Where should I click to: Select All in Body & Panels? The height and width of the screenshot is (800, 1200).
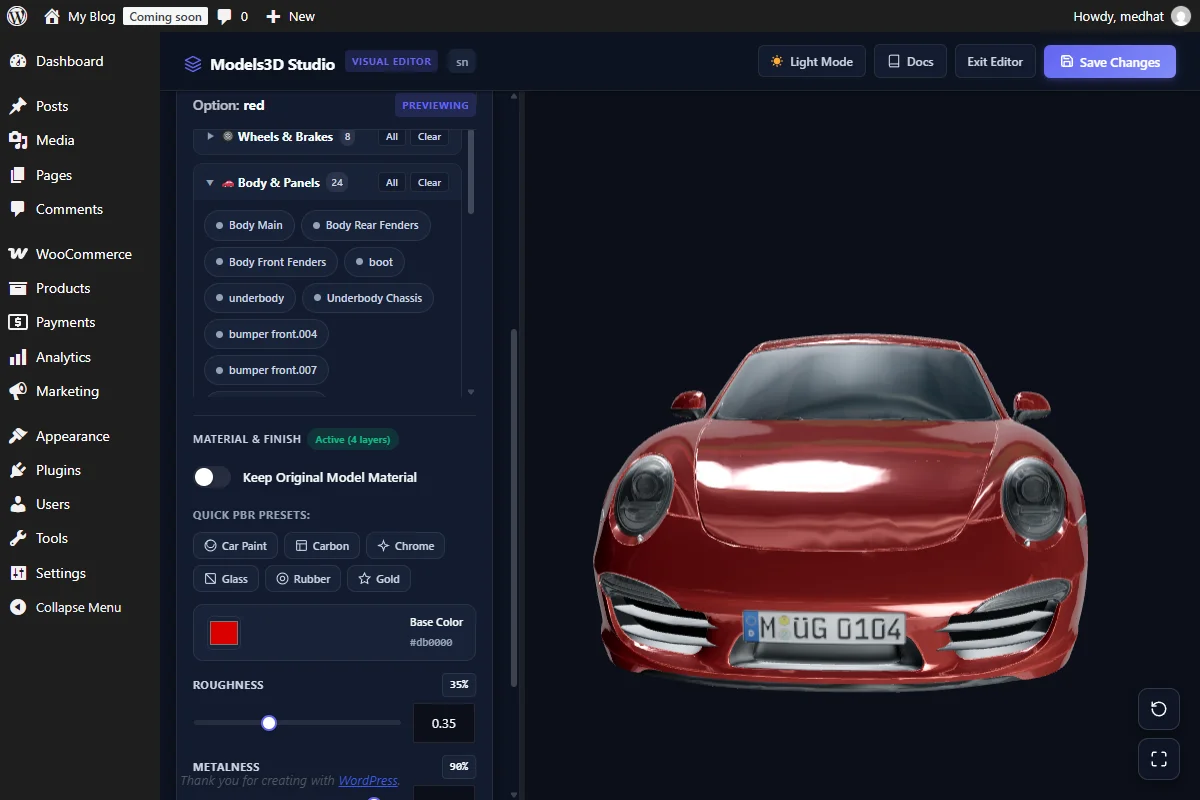click(392, 183)
